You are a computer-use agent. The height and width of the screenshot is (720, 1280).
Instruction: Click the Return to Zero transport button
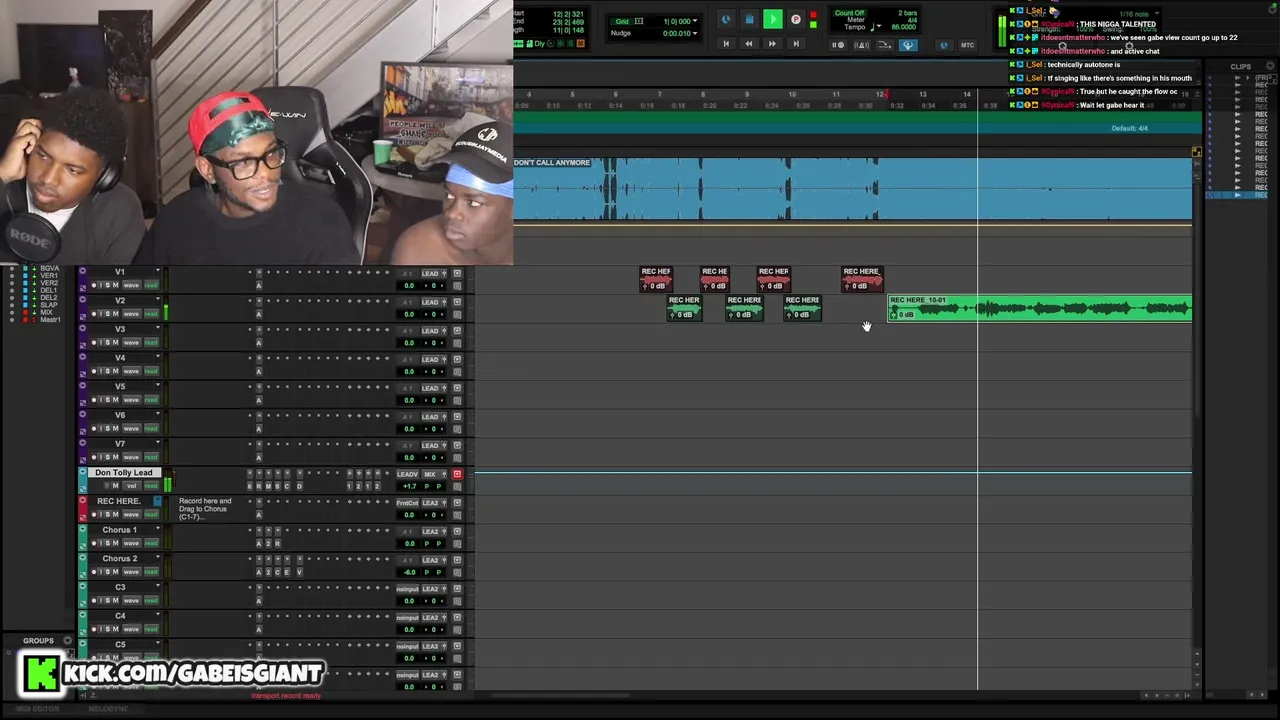point(726,44)
